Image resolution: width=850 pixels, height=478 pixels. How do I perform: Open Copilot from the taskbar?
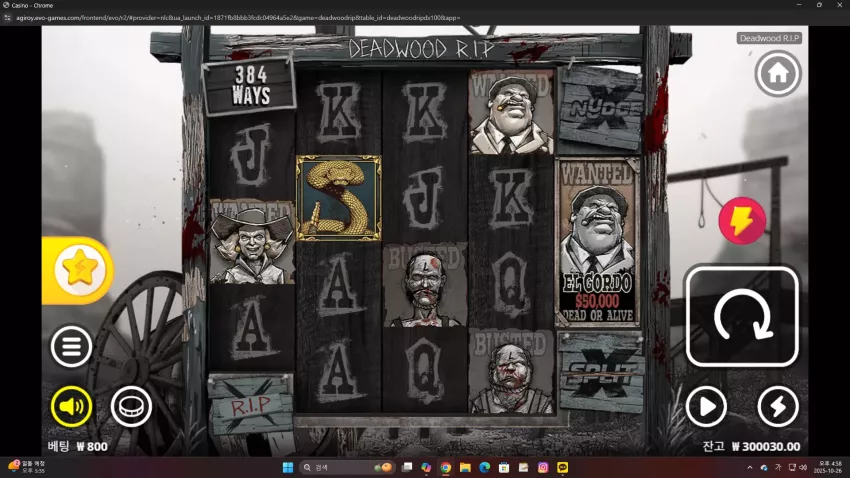tap(426, 467)
